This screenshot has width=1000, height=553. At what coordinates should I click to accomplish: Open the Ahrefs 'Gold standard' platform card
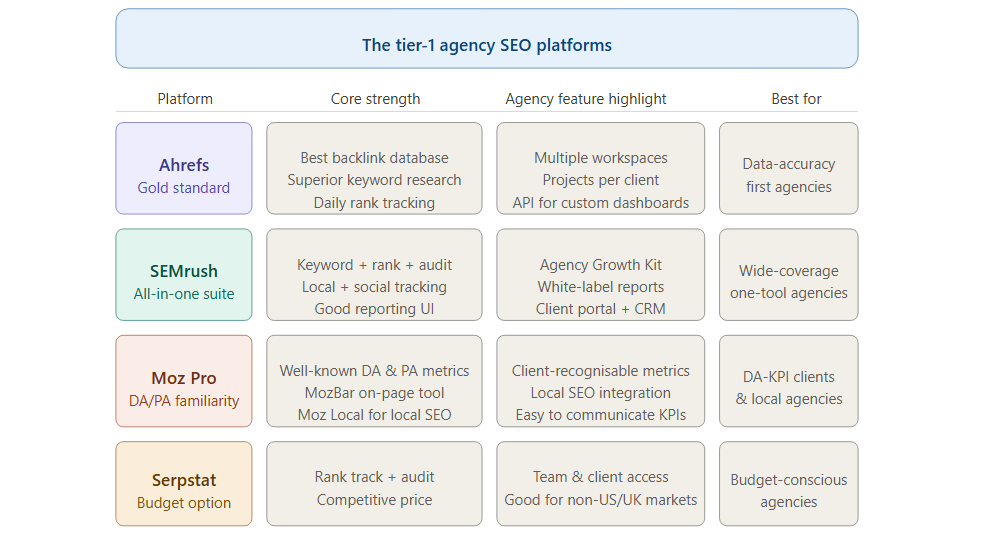[x=184, y=168]
